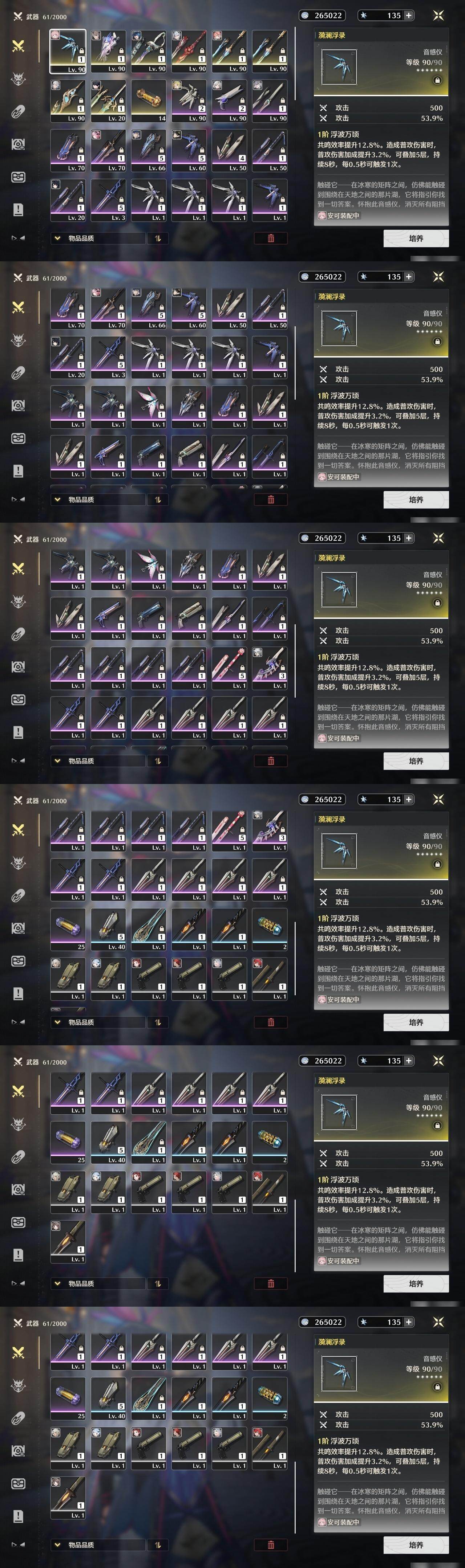465x1568 pixels.
Task: Open the exclamation-mark quest items tab, topmost screen
Action: 18,210
